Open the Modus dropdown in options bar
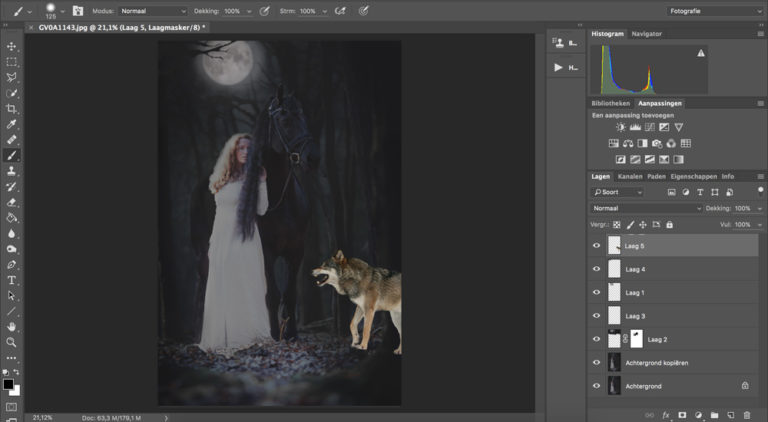The height and width of the screenshot is (422, 768). click(x=153, y=11)
